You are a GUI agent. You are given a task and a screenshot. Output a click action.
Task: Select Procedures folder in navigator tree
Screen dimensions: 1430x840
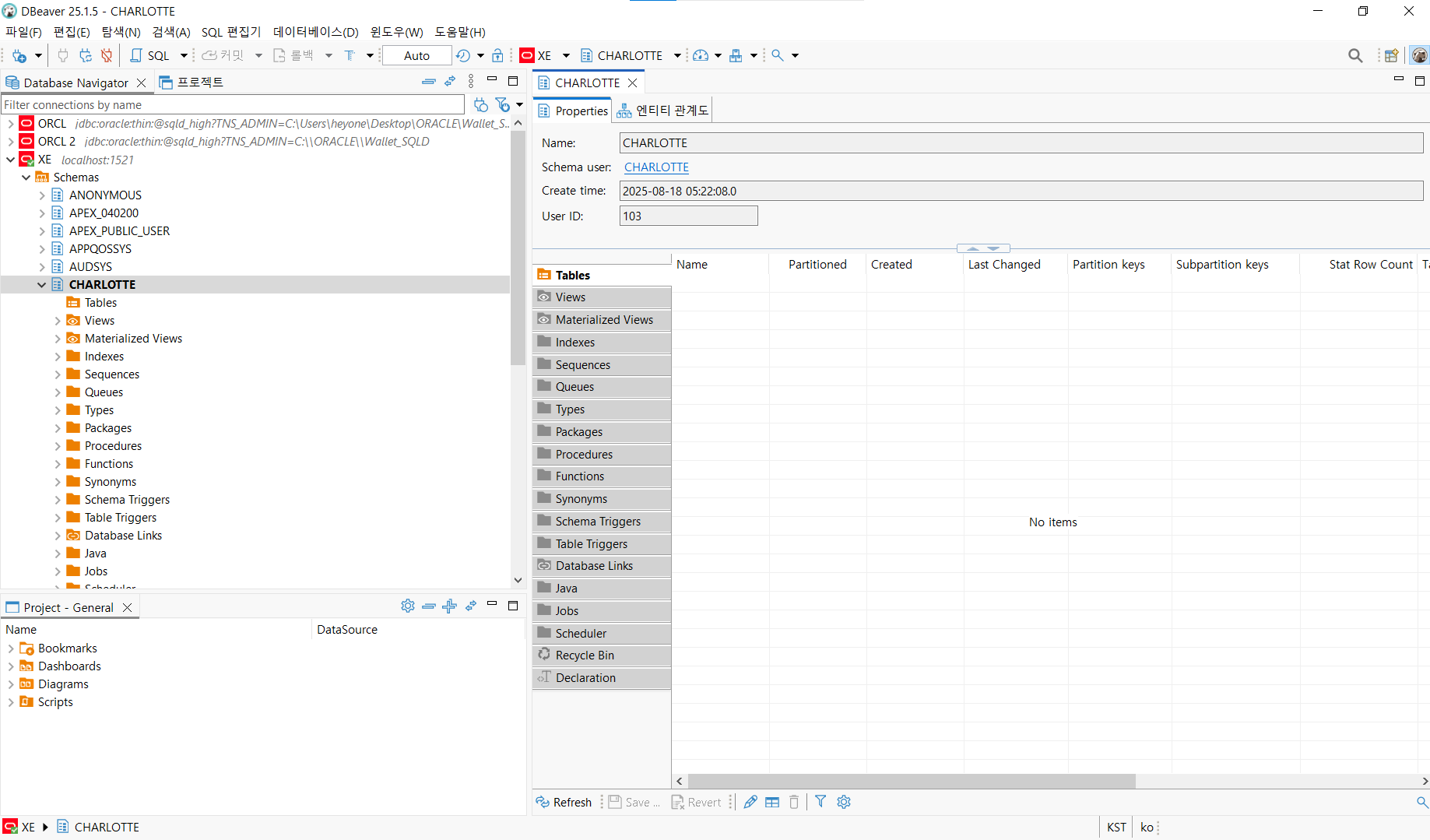click(113, 446)
